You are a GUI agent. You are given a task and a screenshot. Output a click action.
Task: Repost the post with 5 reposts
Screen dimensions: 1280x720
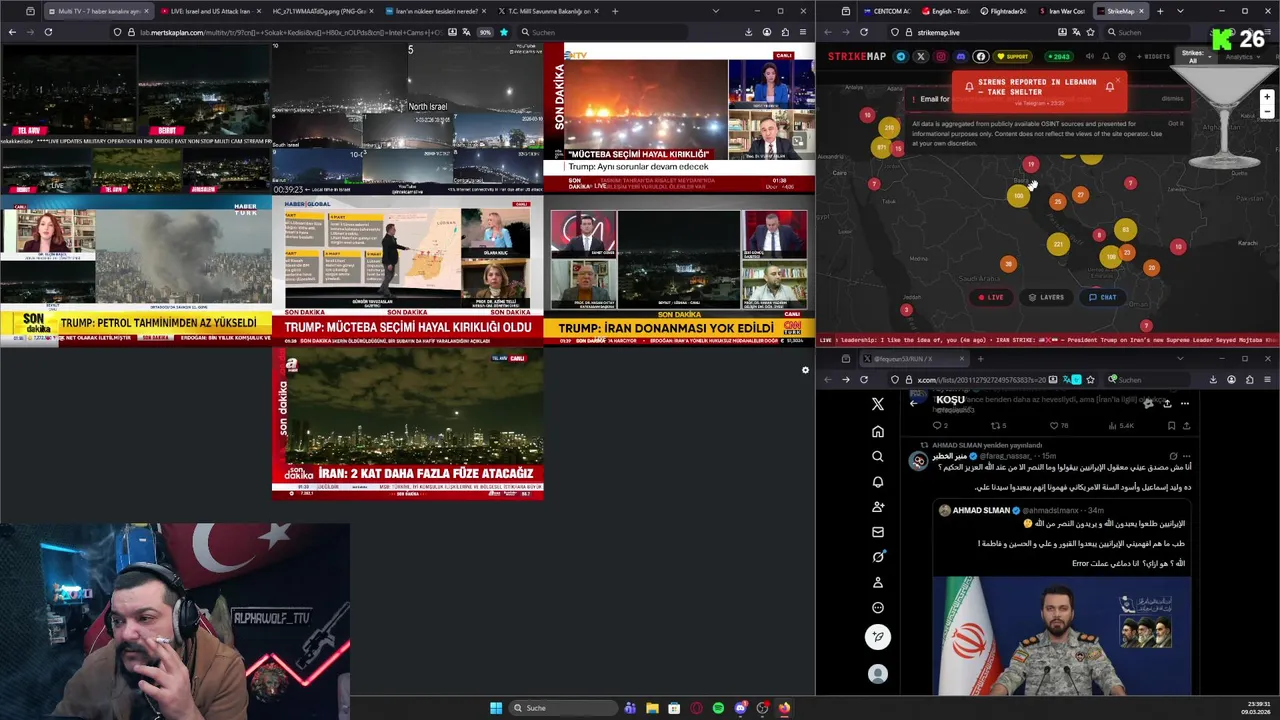pyautogui.click(x=999, y=426)
